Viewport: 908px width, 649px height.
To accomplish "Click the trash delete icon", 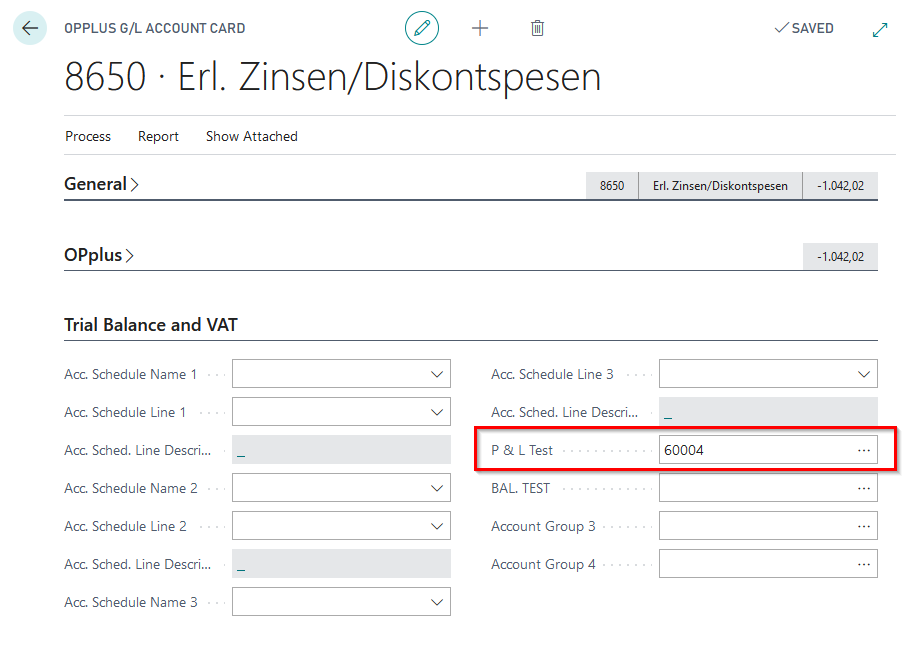I will (x=538, y=29).
